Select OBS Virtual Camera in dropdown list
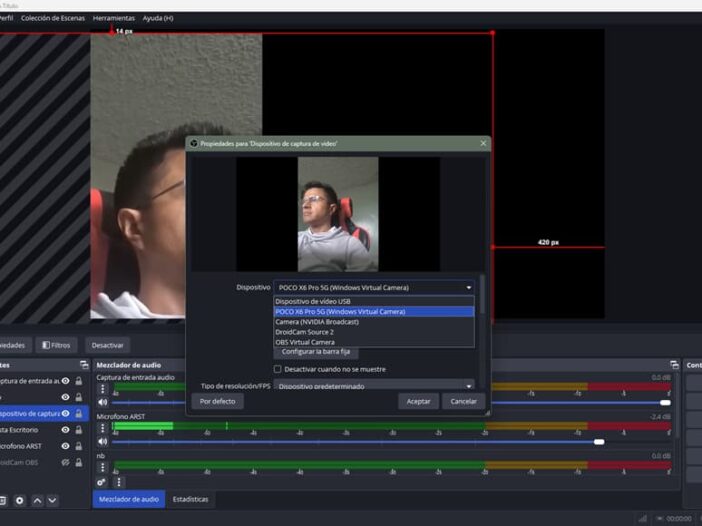Screen dimensions: 702x526 pyautogui.click(x=307, y=342)
